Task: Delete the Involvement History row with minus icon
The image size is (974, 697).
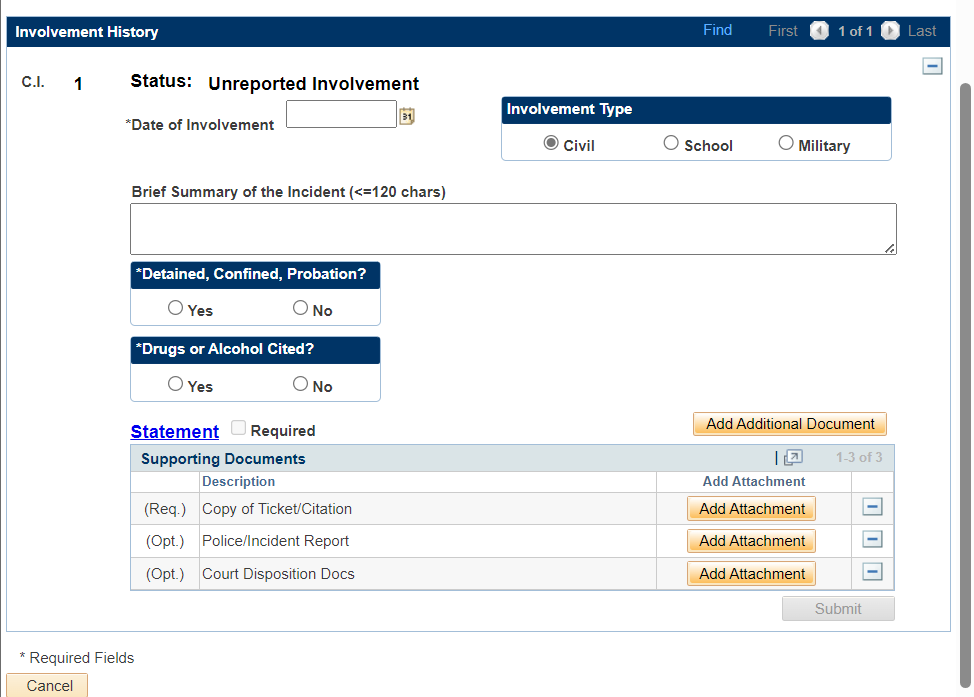Action: [x=932, y=66]
